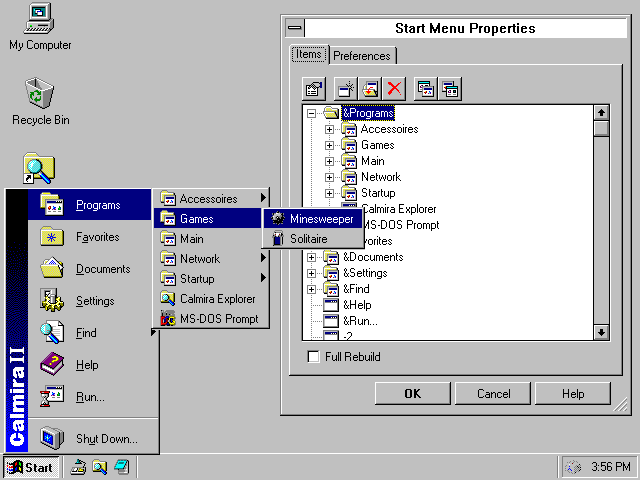Select the &Documents label in the tree
Screen dimensions: 640x480
pos(373,257)
